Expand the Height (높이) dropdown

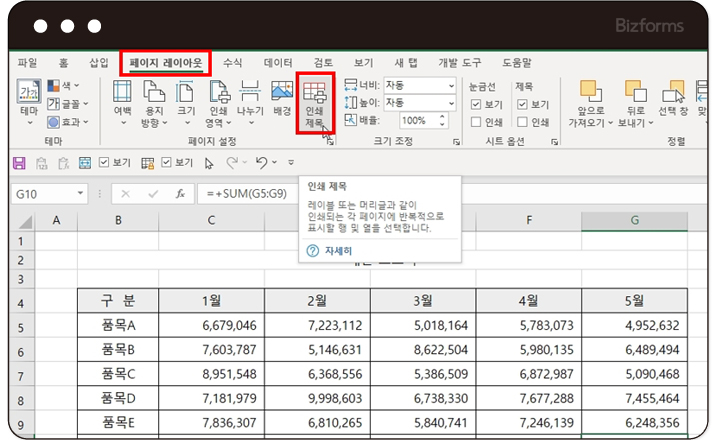click(x=450, y=103)
